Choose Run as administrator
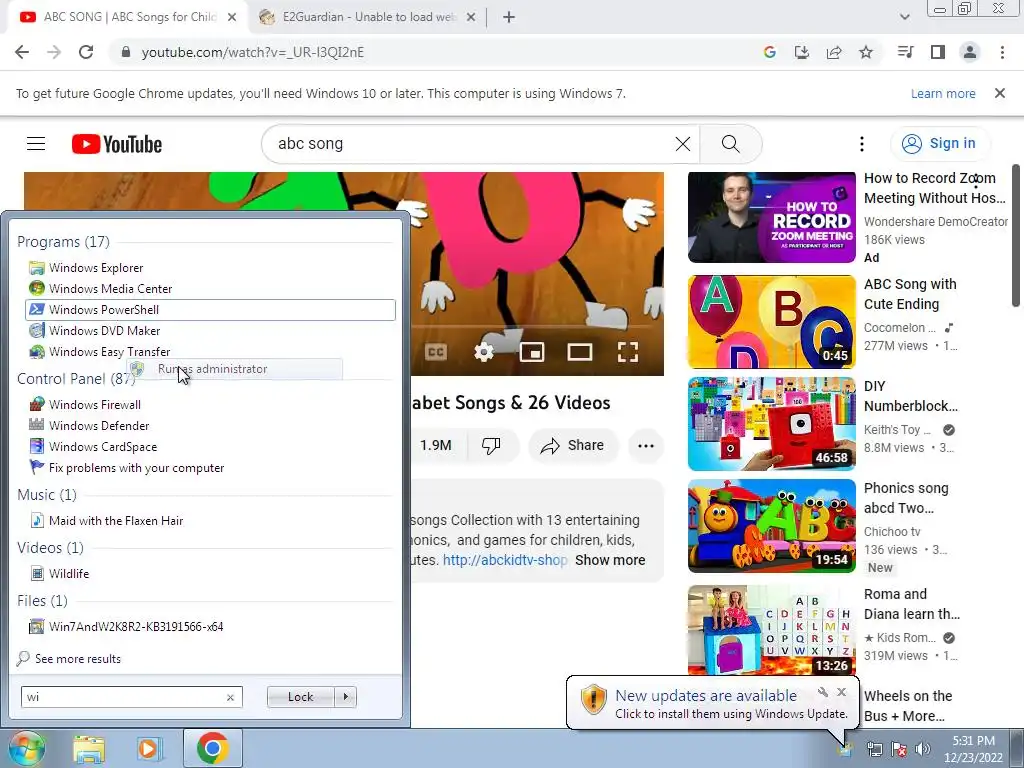 coord(234,369)
